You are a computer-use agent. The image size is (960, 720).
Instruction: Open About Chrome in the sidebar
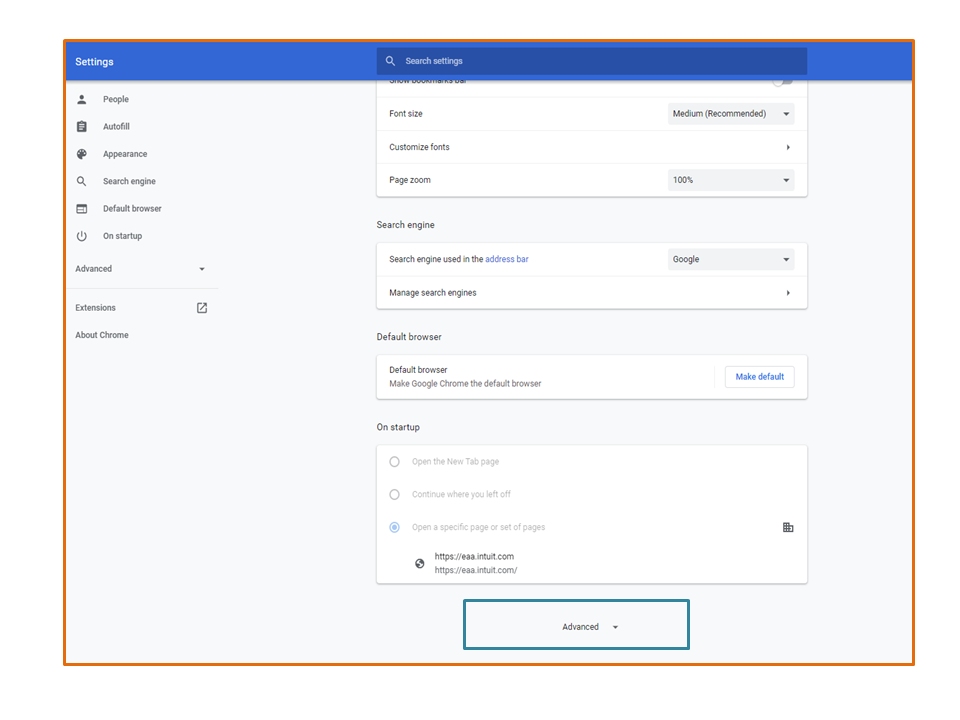click(102, 335)
